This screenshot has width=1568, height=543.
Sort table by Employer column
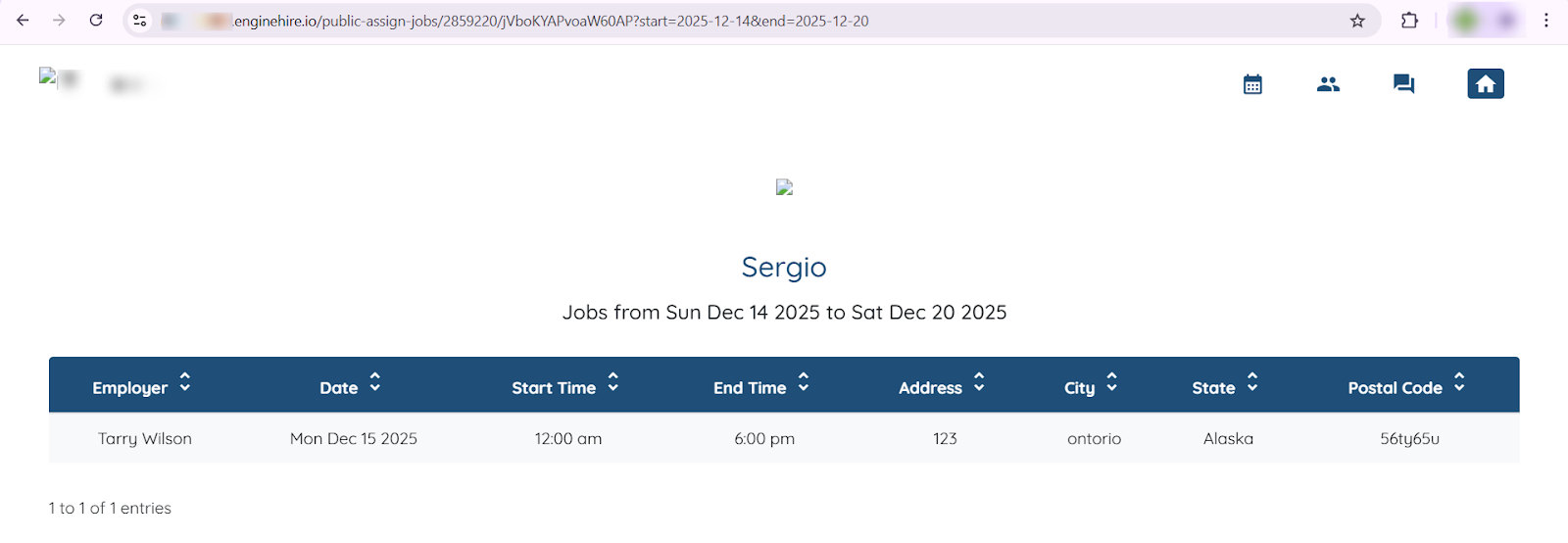click(141, 387)
